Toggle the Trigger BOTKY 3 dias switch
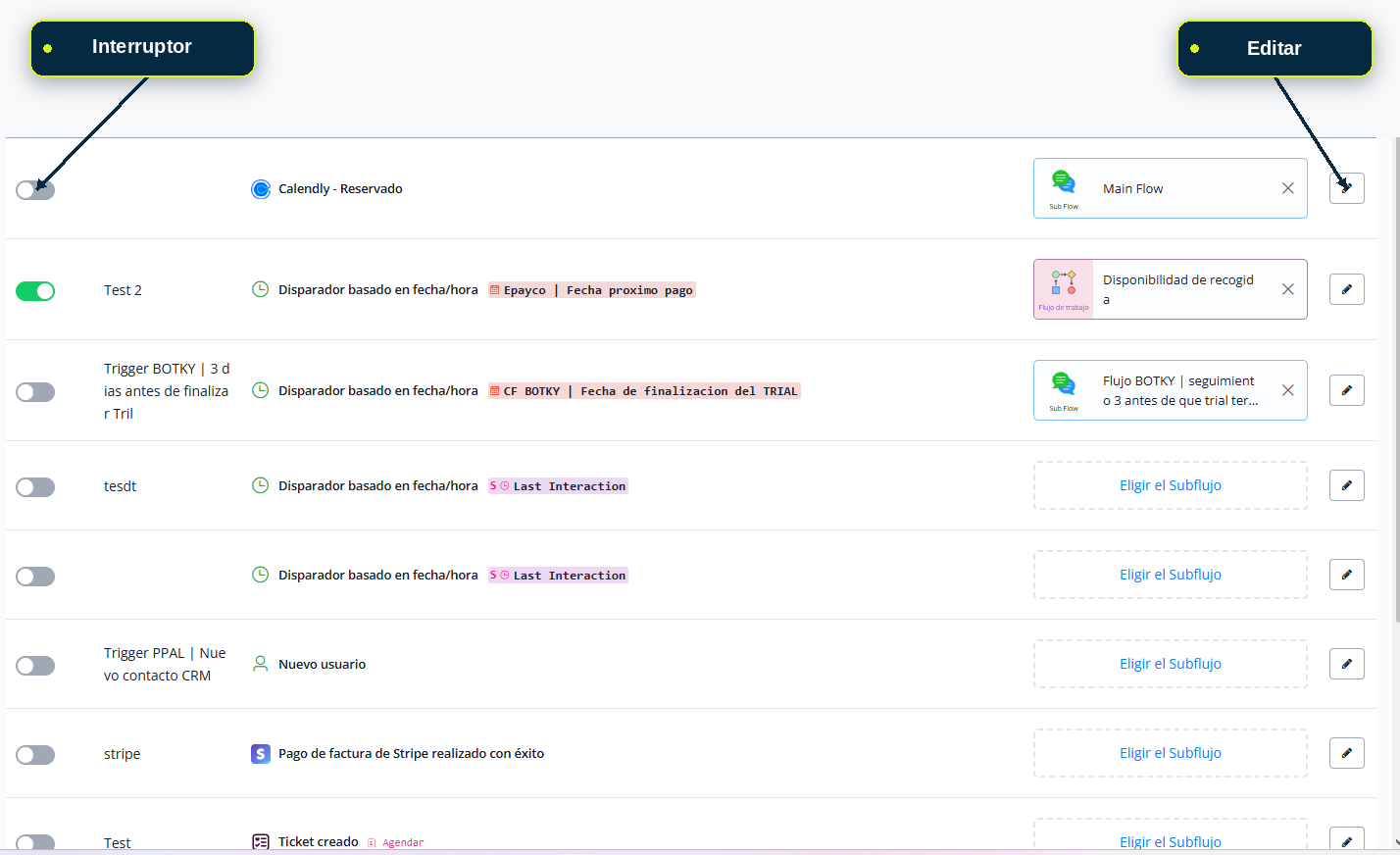Image resolution: width=1400 pixels, height=855 pixels. click(35, 392)
